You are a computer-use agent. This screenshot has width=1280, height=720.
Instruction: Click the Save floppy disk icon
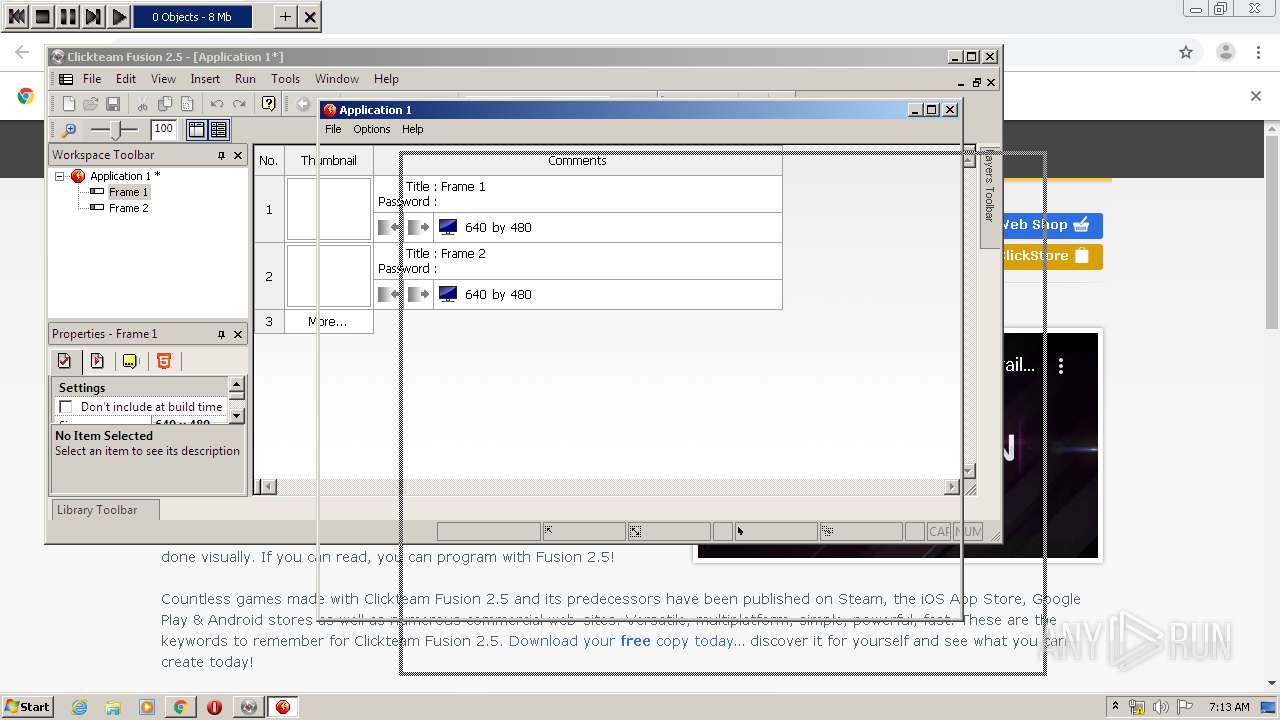pos(113,104)
